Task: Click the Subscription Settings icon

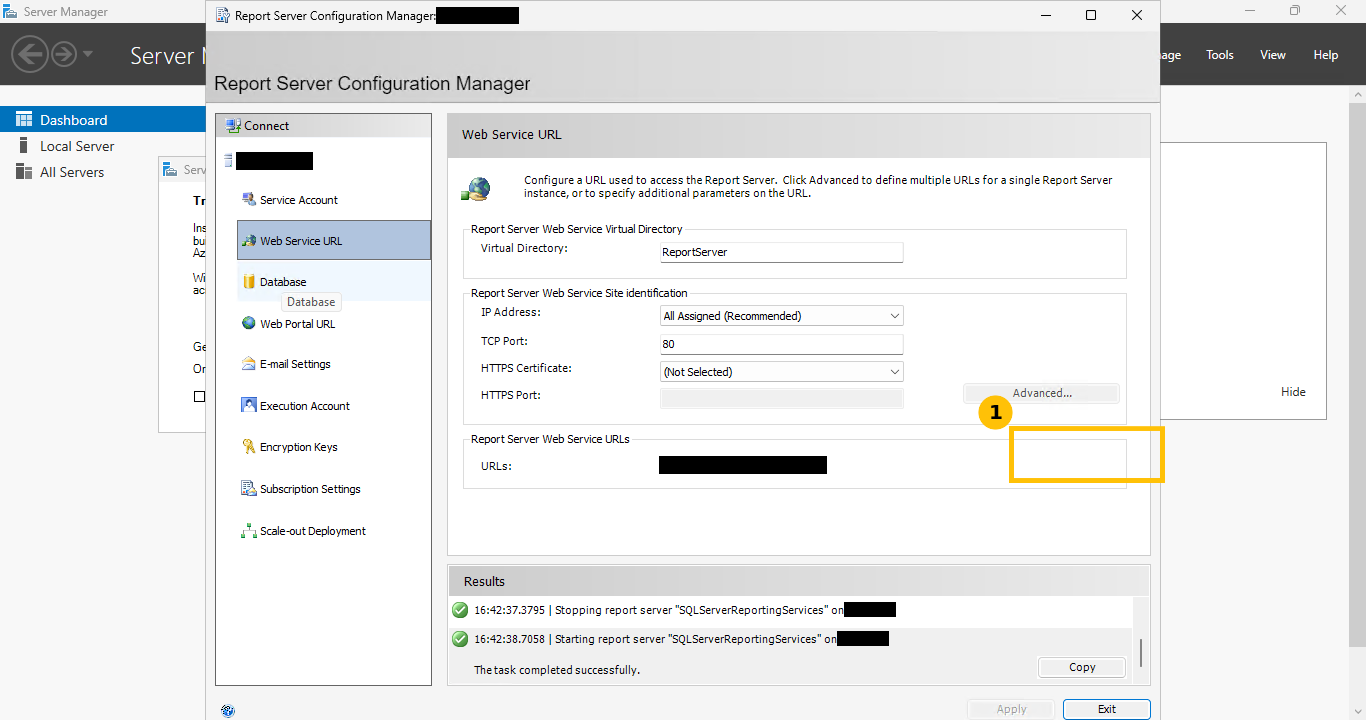Action: pyautogui.click(x=249, y=489)
